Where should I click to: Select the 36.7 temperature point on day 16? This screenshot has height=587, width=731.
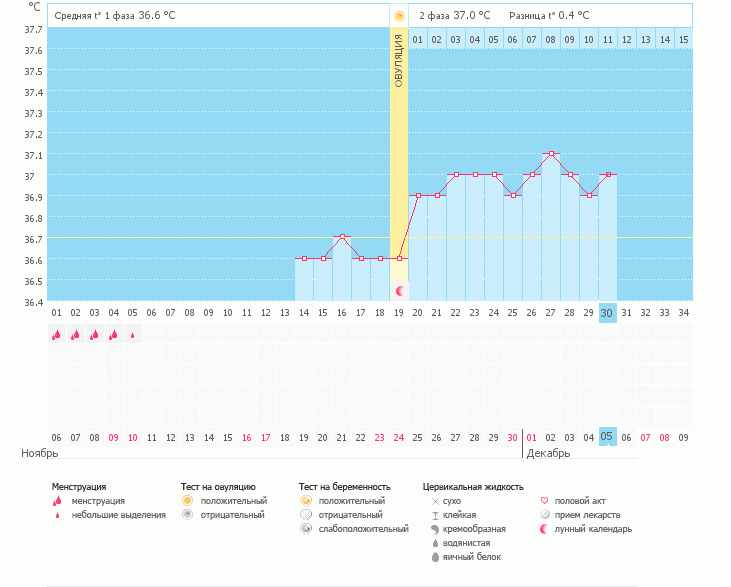pos(342,237)
